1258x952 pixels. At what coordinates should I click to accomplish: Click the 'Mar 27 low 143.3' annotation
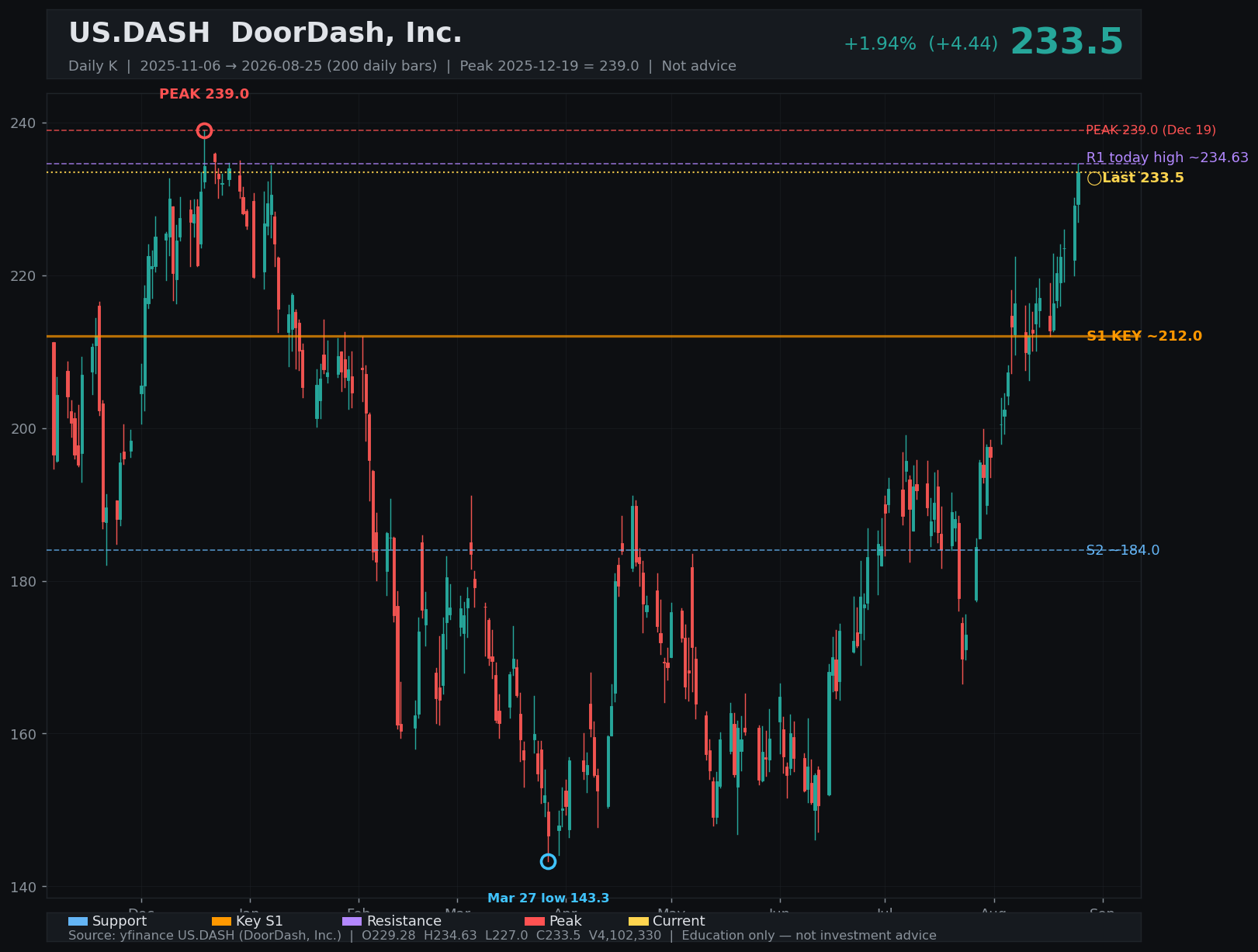click(548, 898)
